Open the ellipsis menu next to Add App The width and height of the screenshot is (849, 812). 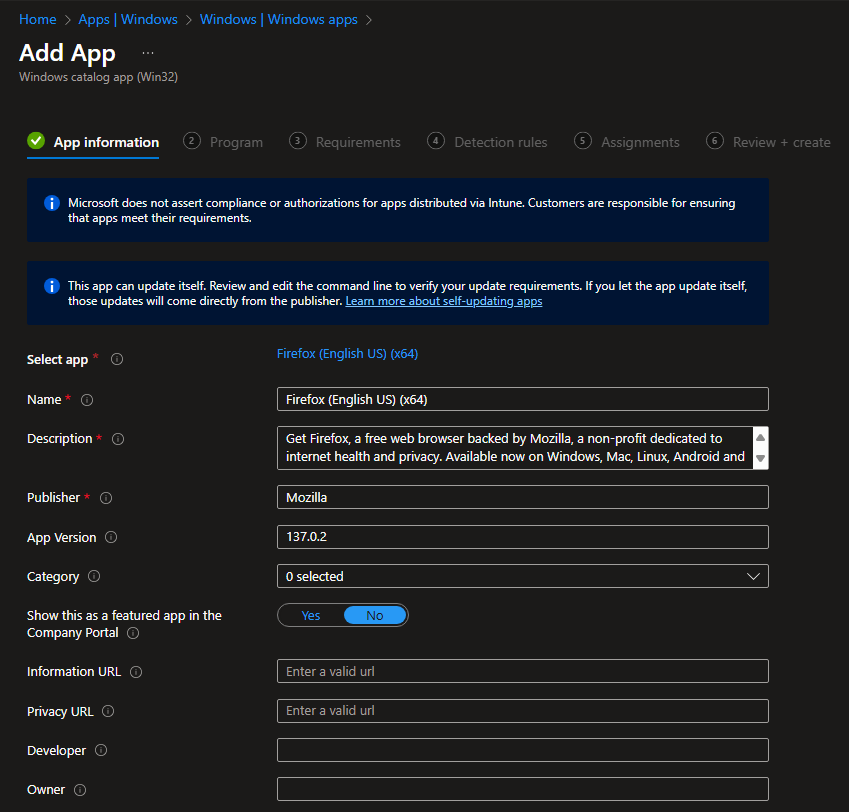[x=148, y=52]
